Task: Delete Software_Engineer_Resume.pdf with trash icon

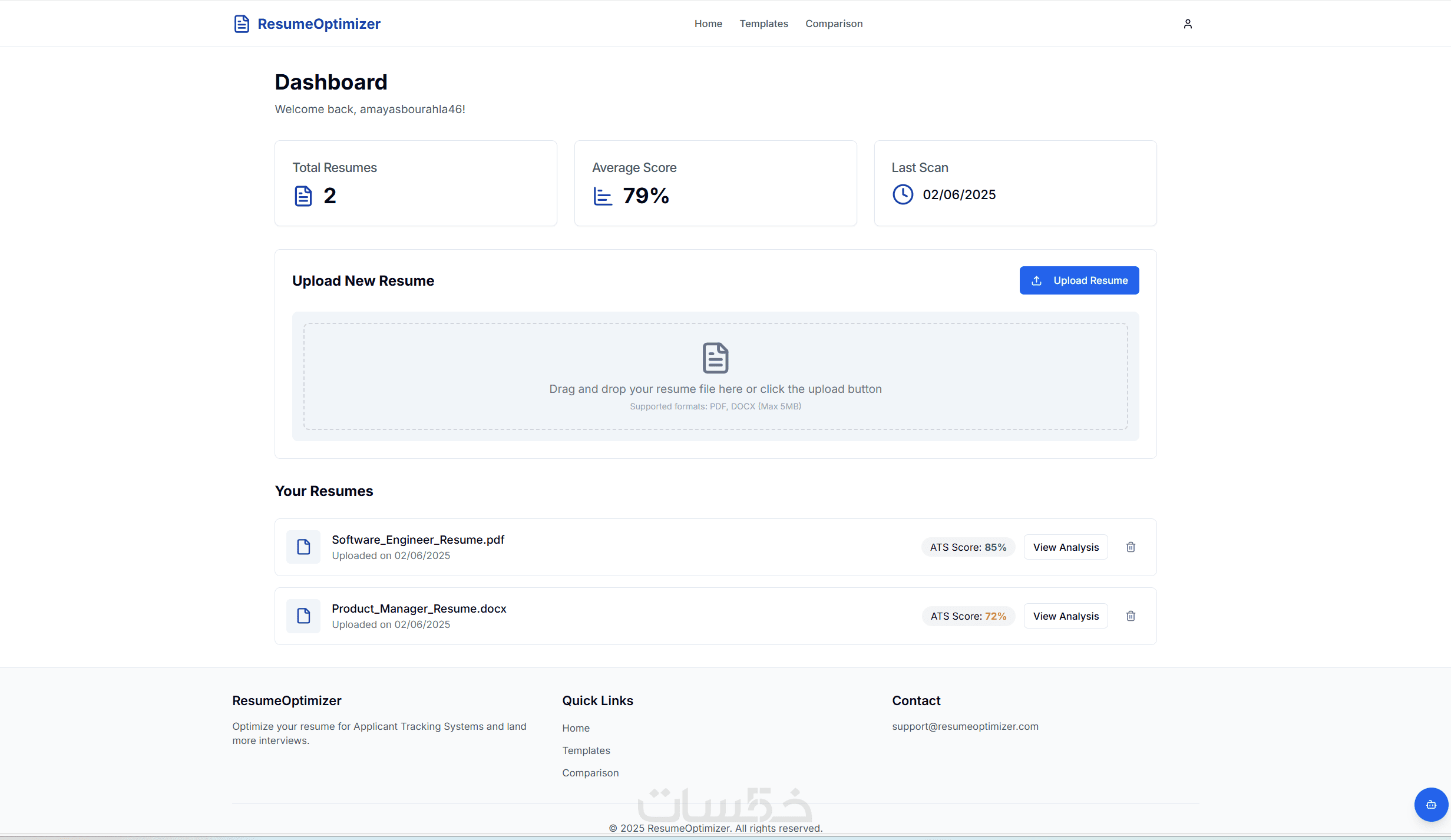Action: tap(1131, 547)
